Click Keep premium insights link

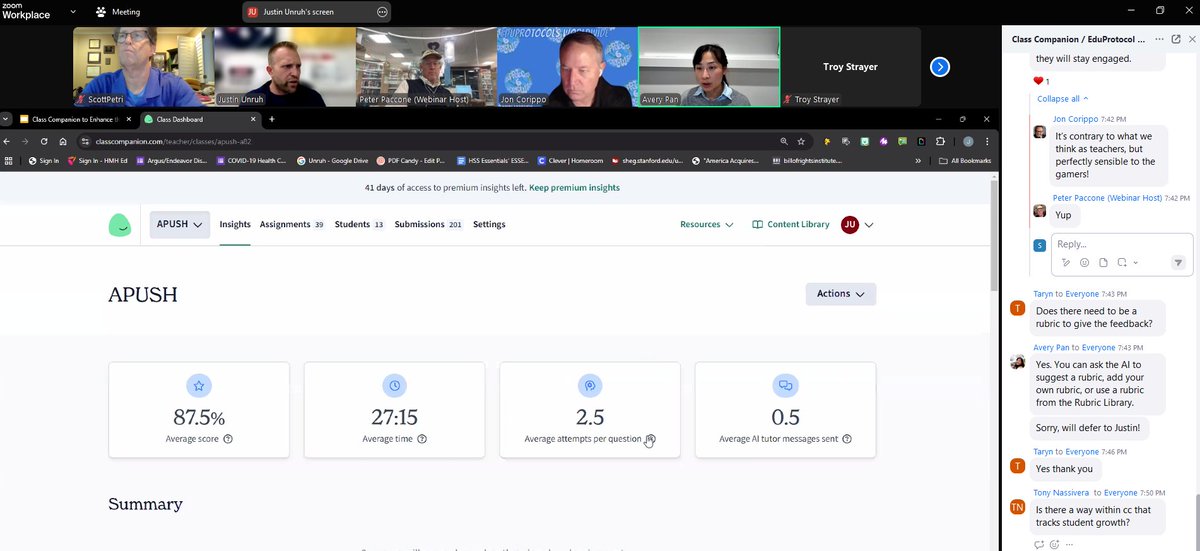pyautogui.click(x=574, y=188)
